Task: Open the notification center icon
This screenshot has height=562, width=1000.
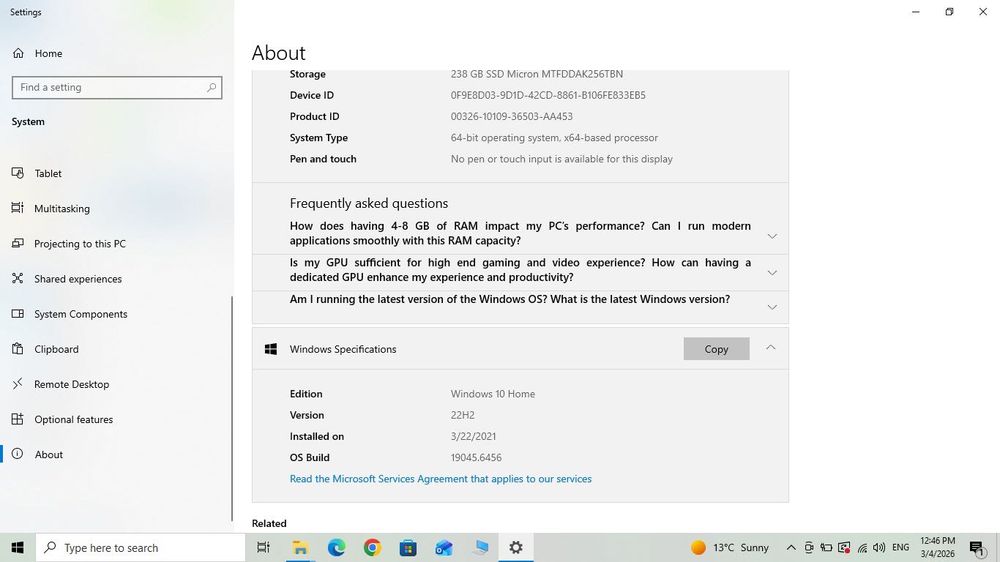Action: coord(977,548)
